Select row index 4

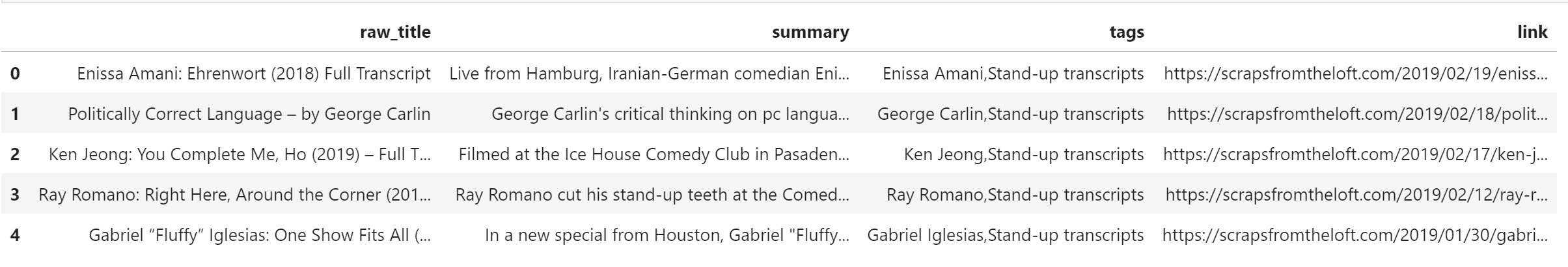click(x=15, y=235)
